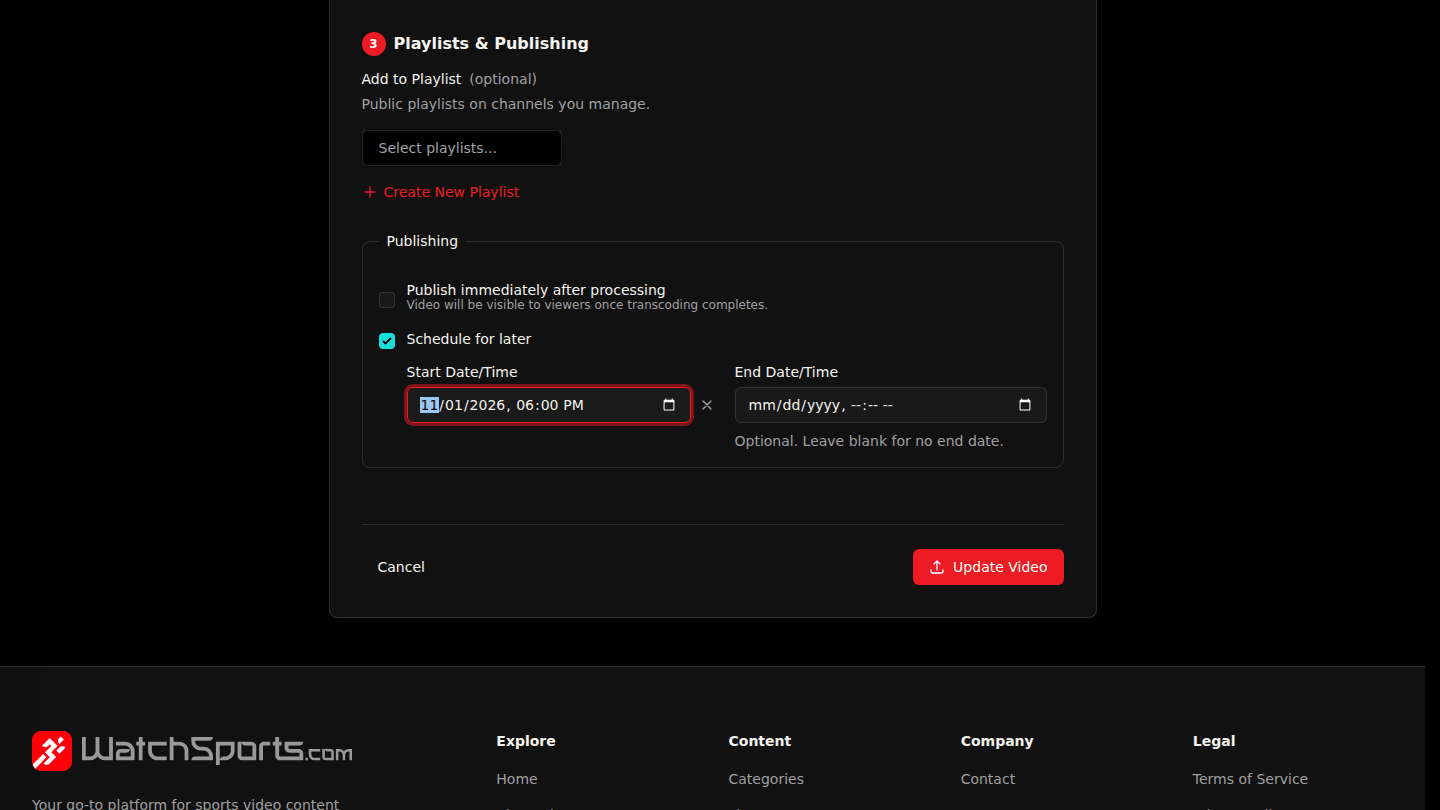The image size is (1440, 810).
Task: Clear start date with the X icon
Action: (x=707, y=405)
